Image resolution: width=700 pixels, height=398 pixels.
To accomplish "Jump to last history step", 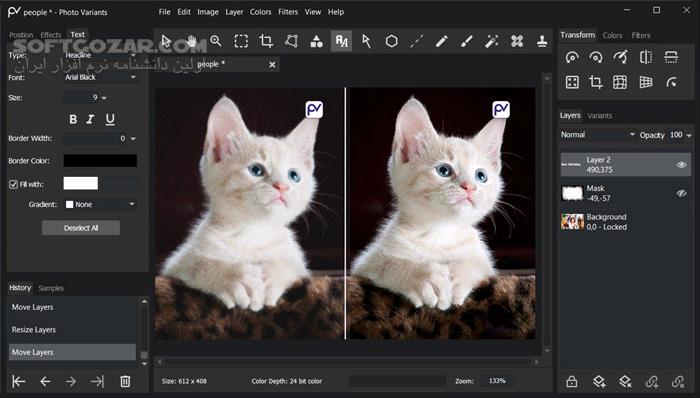I will [97, 381].
